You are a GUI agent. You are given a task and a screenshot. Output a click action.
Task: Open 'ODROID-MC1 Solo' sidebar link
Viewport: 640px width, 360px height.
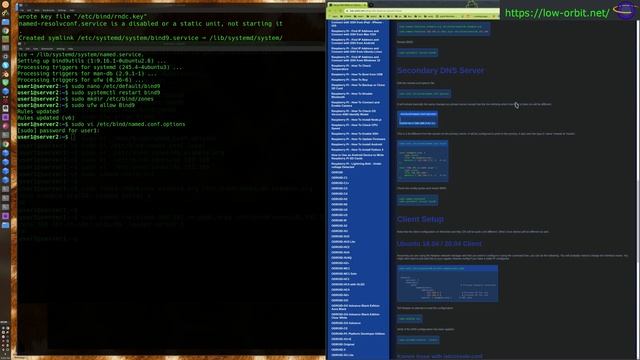[344, 273]
